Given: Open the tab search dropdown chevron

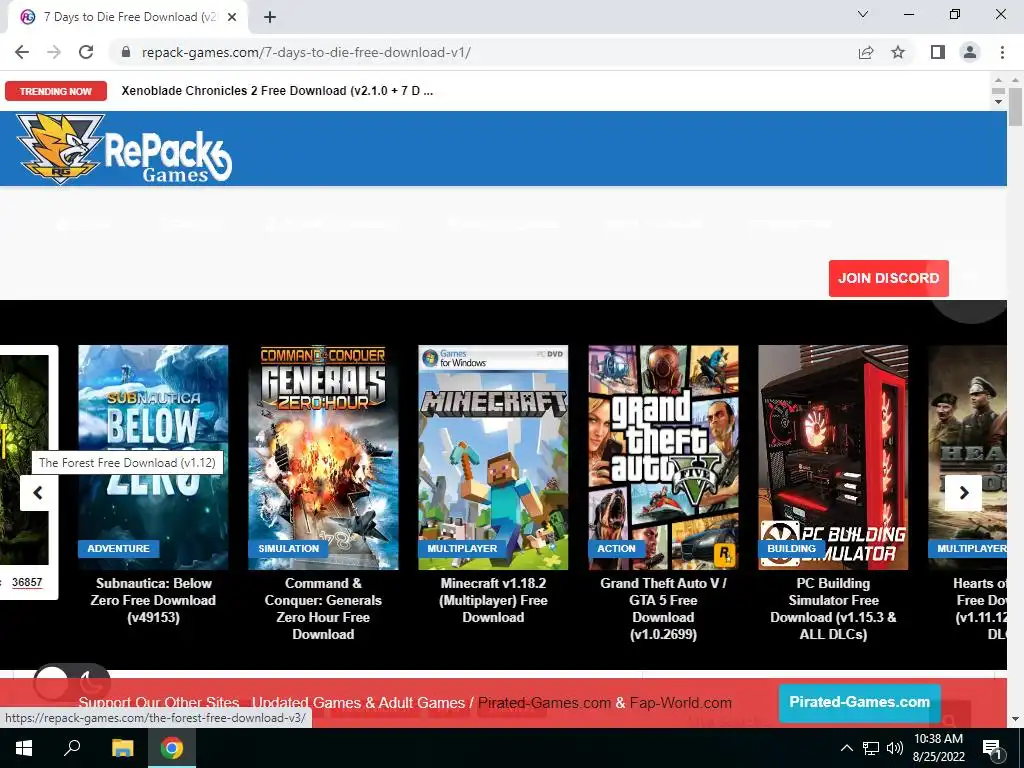Looking at the screenshot, I should (863, 14).
